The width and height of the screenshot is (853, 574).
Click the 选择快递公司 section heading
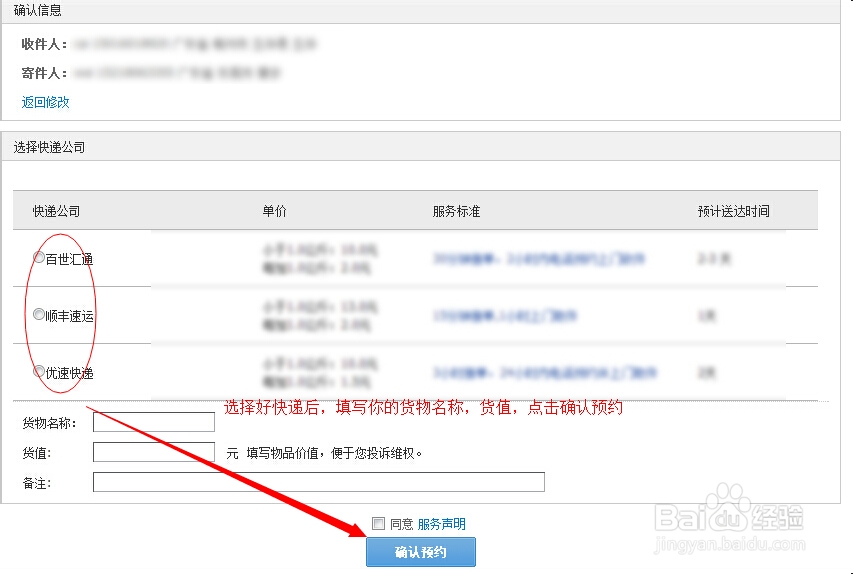[x=50, y=147]
